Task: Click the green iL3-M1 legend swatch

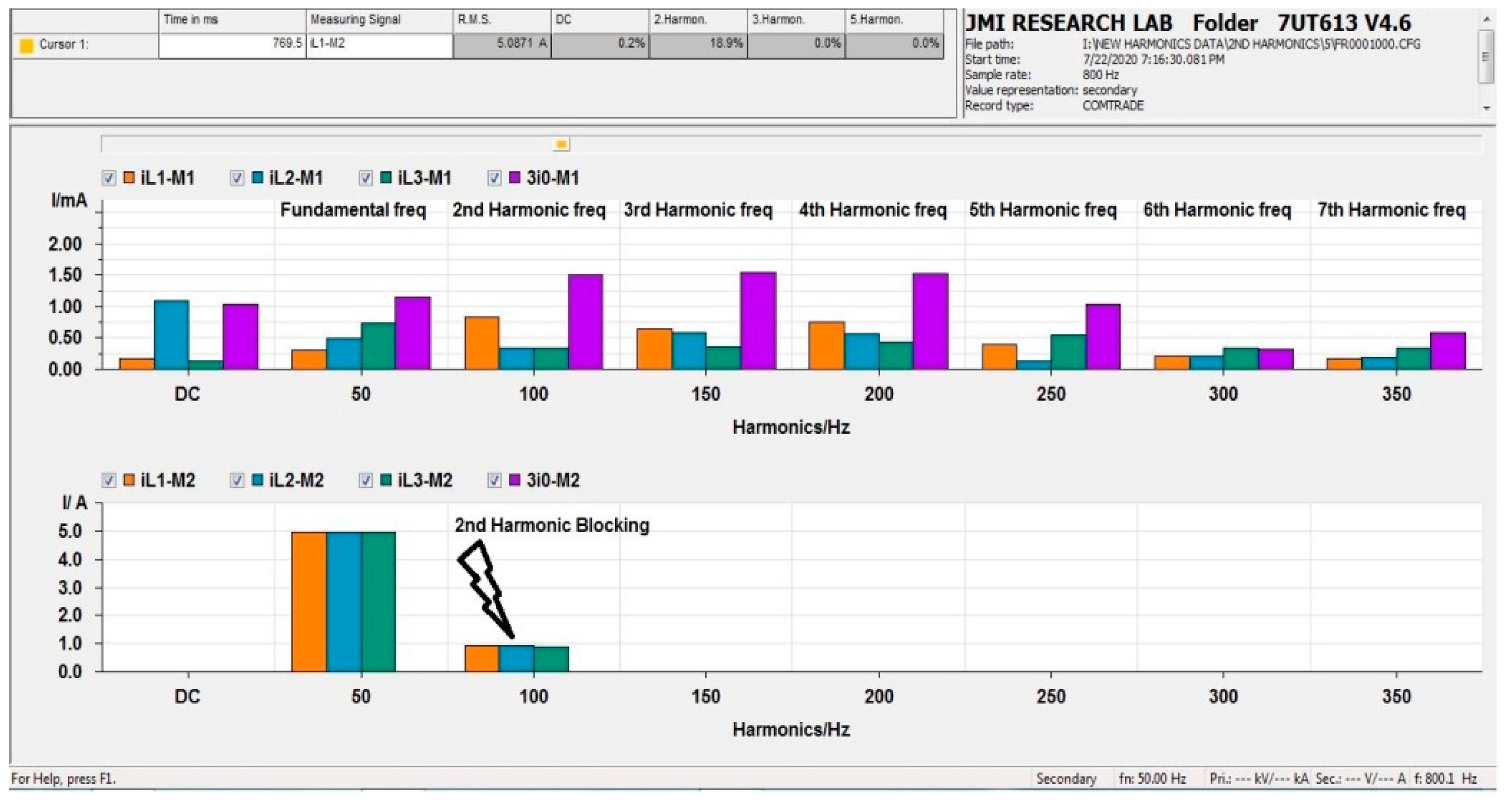Action: point(386,178)
